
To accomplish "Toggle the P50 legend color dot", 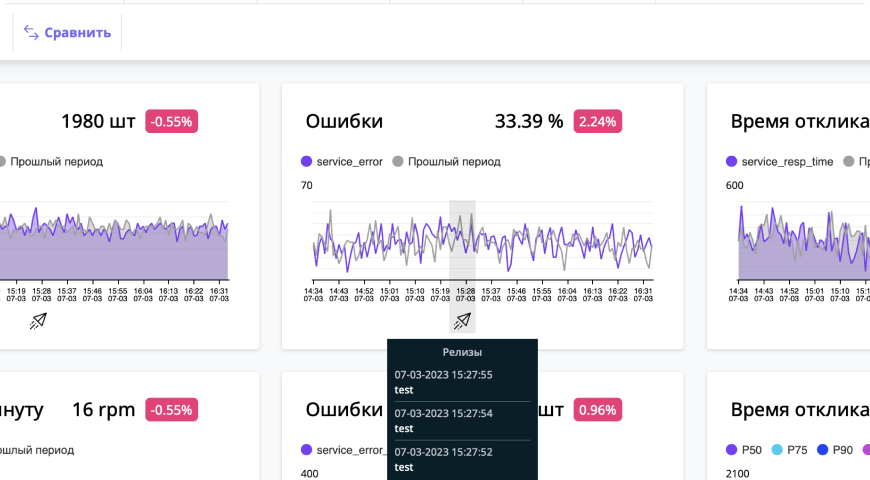I will (731, 450).
